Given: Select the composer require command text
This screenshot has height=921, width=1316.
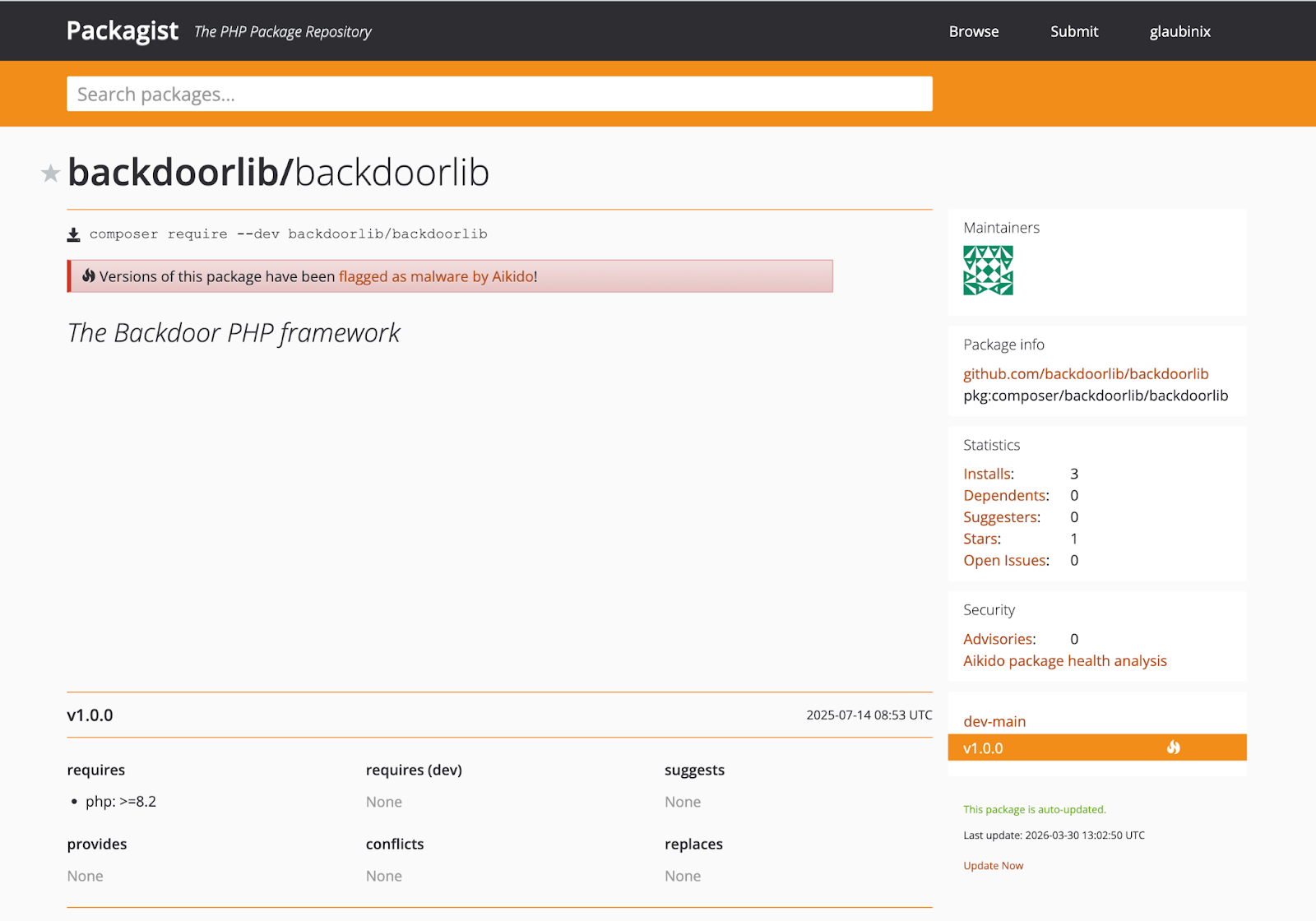Looking at the screenshot, I should pyautogui.click(x=288, y=234).
